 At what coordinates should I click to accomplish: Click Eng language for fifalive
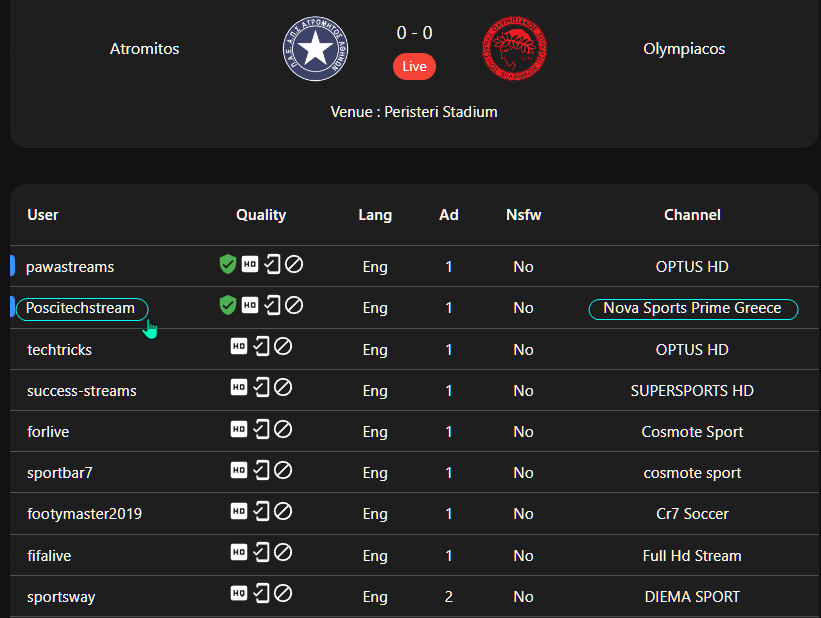tap(375, 556)
